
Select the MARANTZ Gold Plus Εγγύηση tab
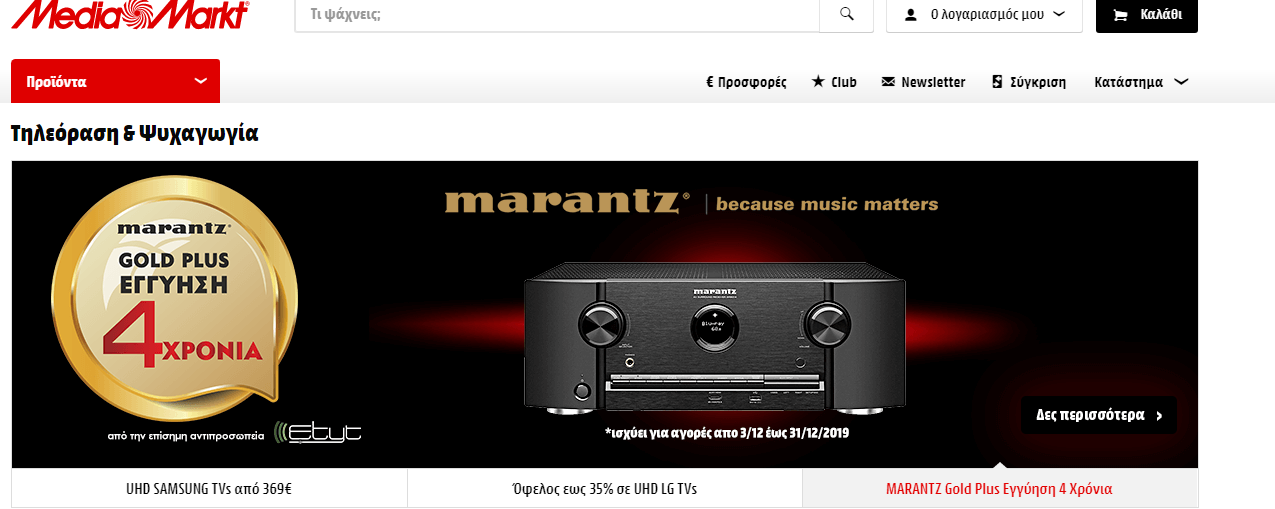[1000, 489]
